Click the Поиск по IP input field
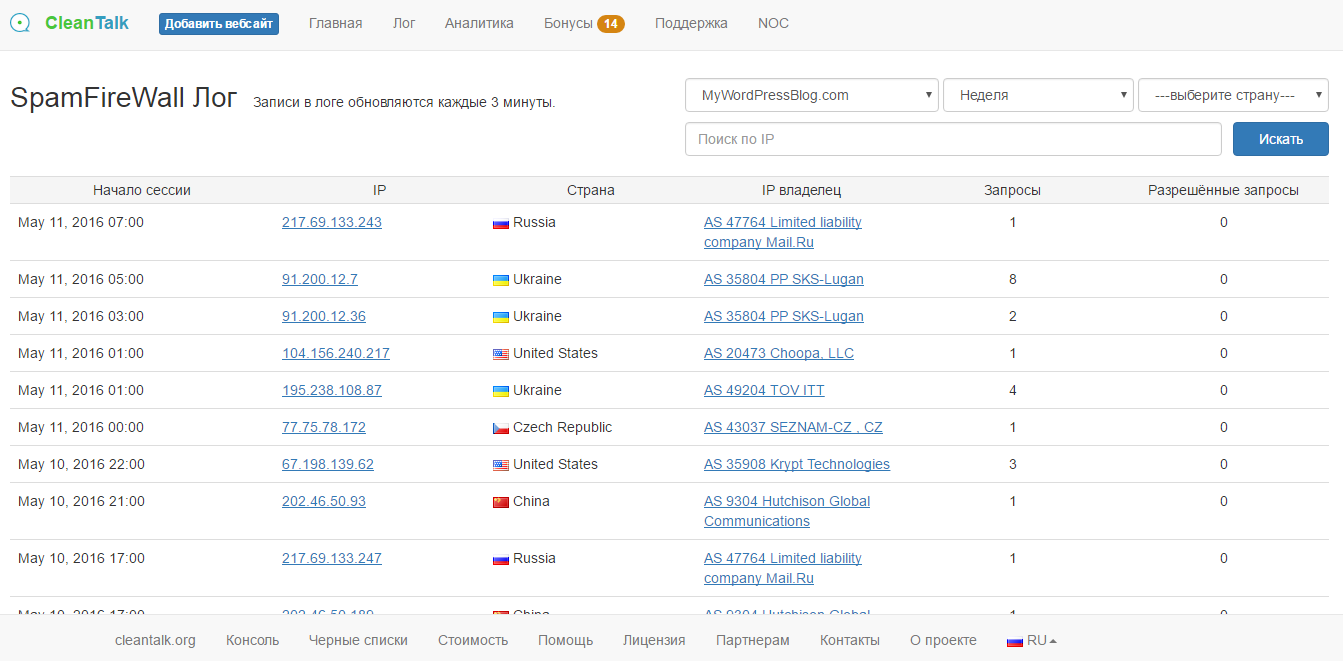The image size is (1343, 661). (952, 138)
